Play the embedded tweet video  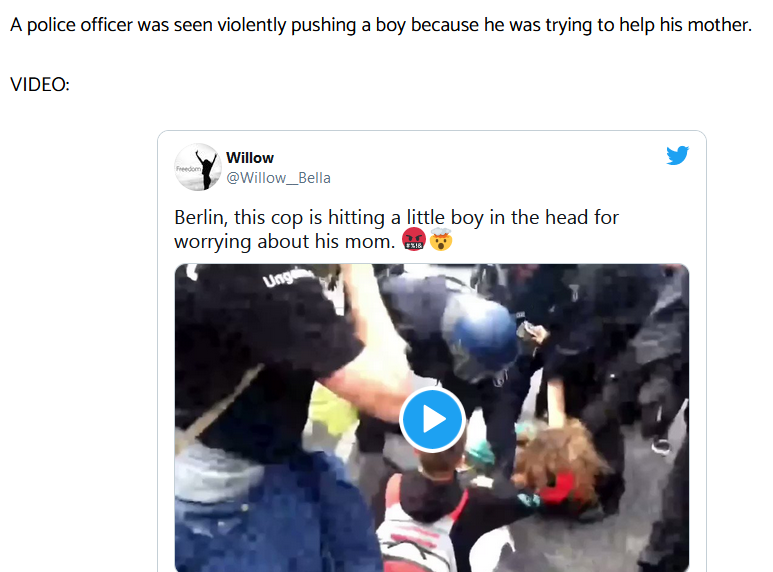pyautogui.click(x=432, y=420)
